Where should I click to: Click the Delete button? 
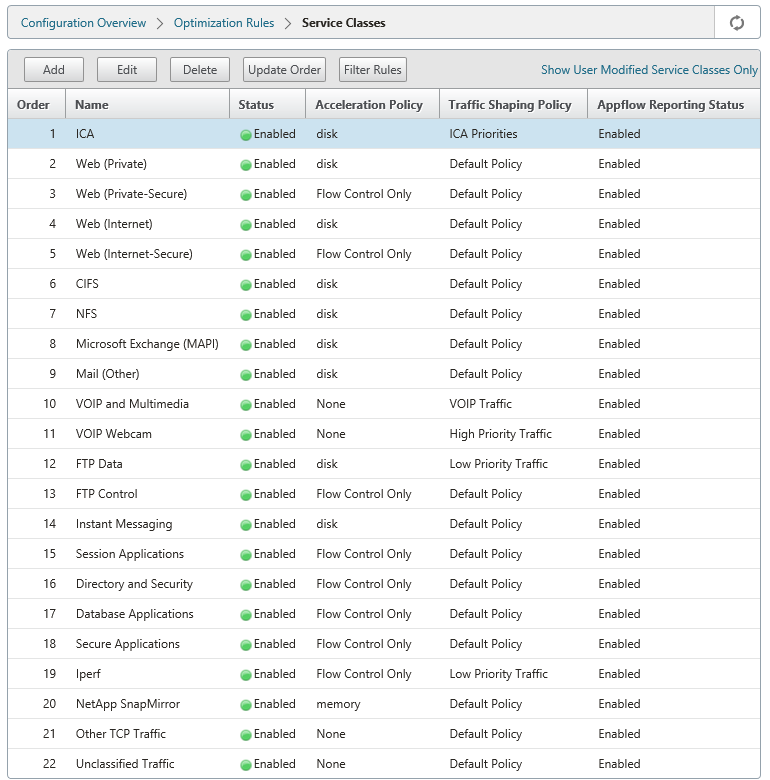tap(200, 70)
